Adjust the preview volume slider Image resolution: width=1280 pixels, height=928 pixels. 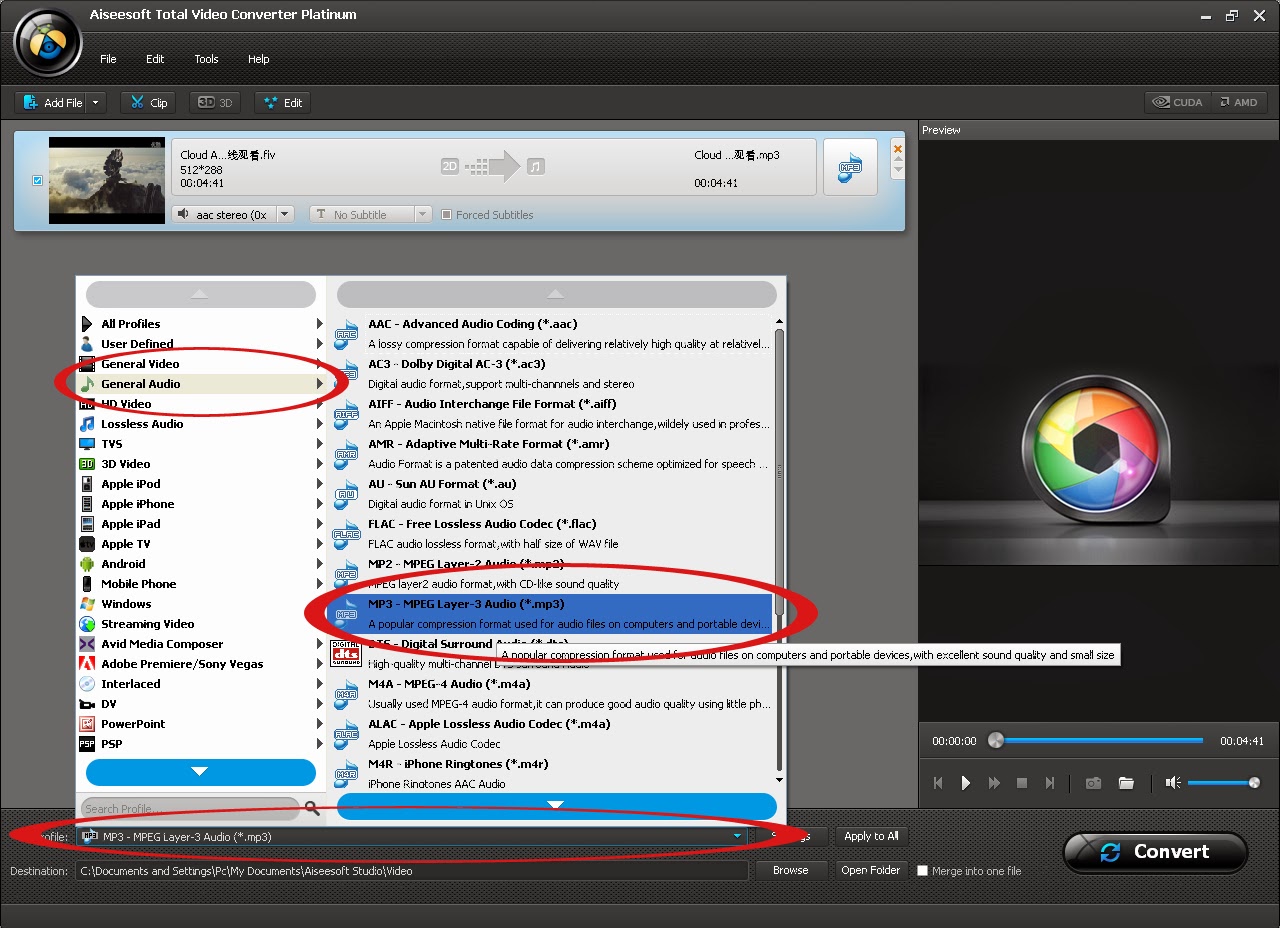coord(1223,783)
